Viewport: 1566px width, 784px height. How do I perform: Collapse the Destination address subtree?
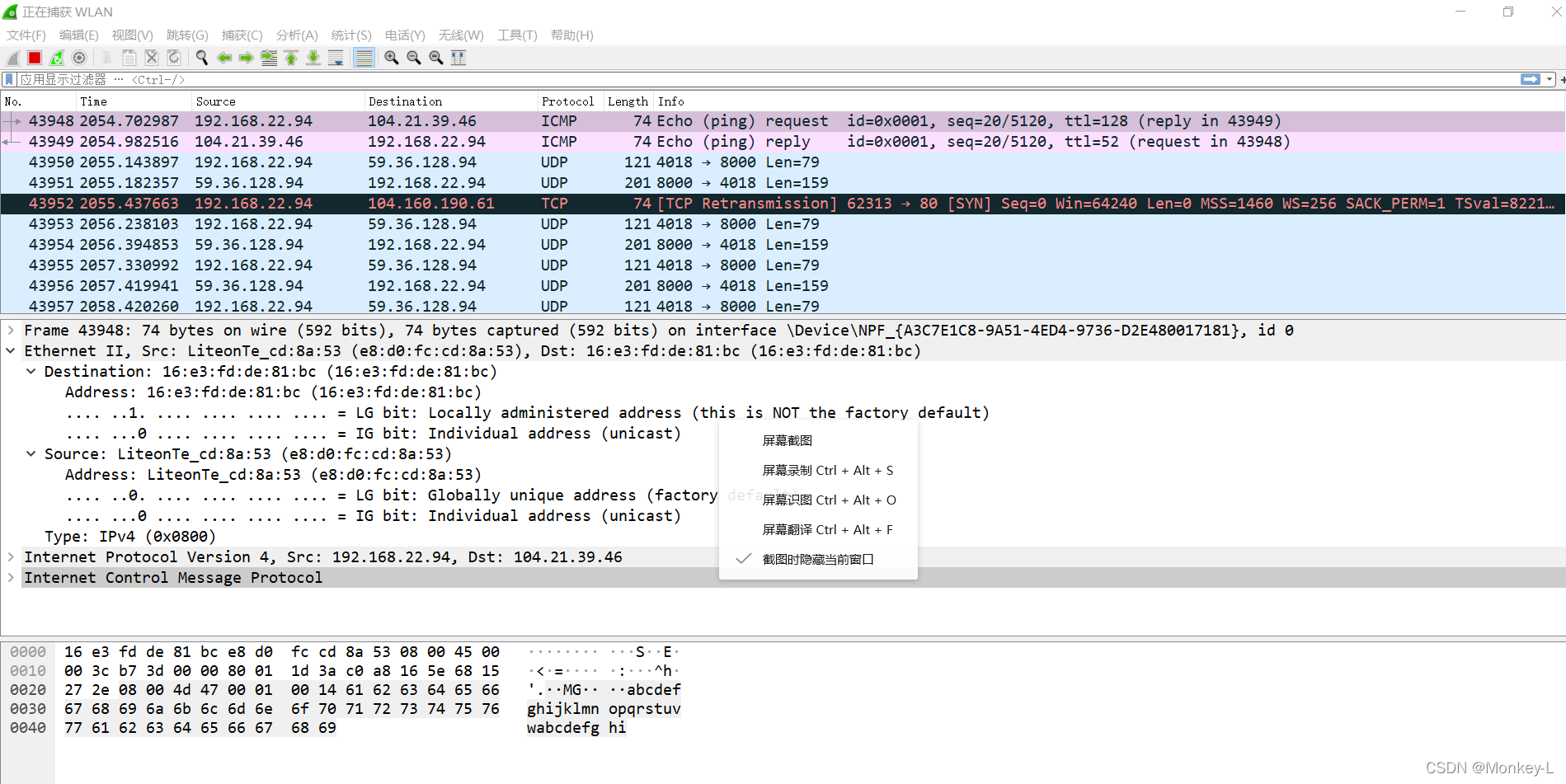31,372
